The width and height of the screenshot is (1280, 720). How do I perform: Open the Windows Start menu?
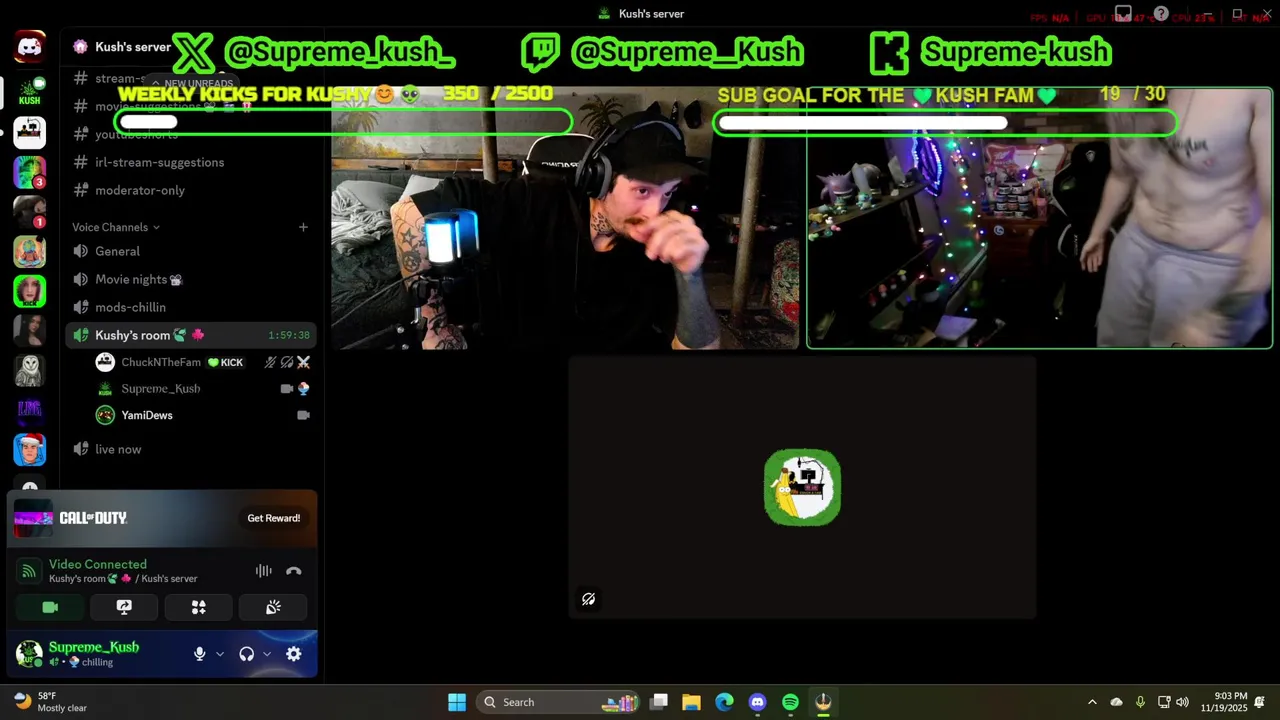coord(457,702)
